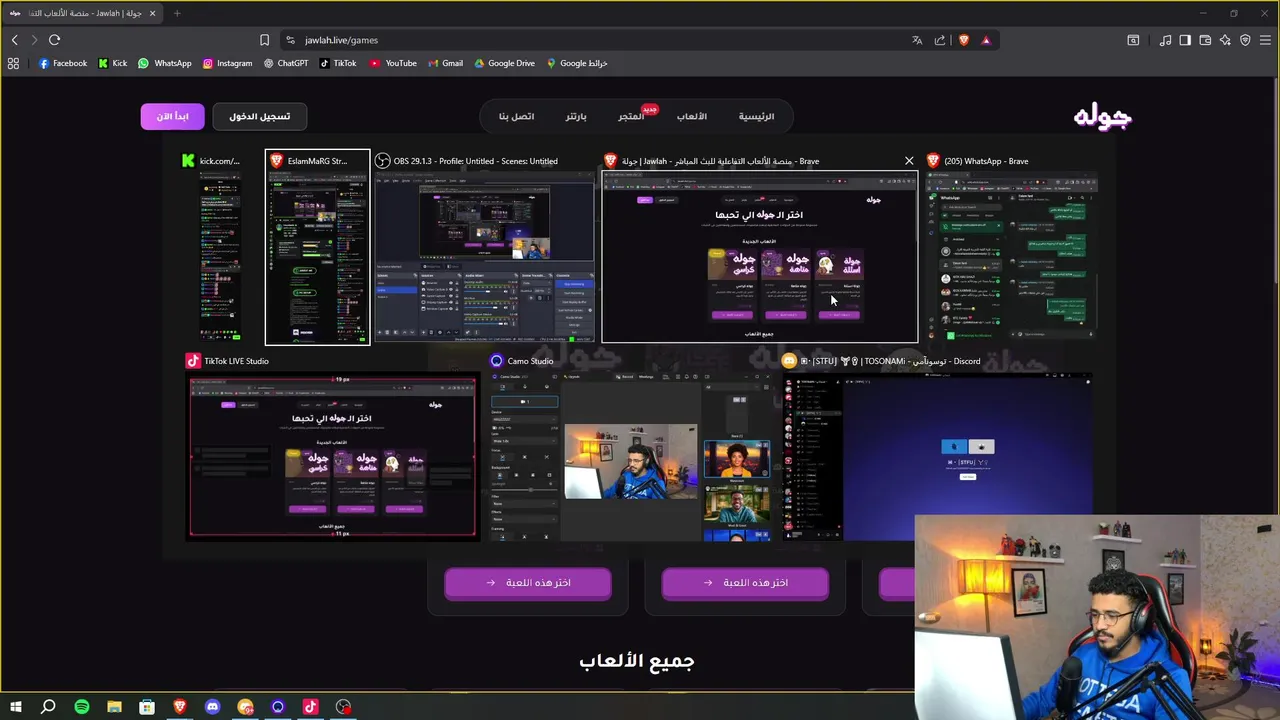Open File Explorer from the taskbar
This screenshot has height=720, width=1280.
tap(114, 707)
